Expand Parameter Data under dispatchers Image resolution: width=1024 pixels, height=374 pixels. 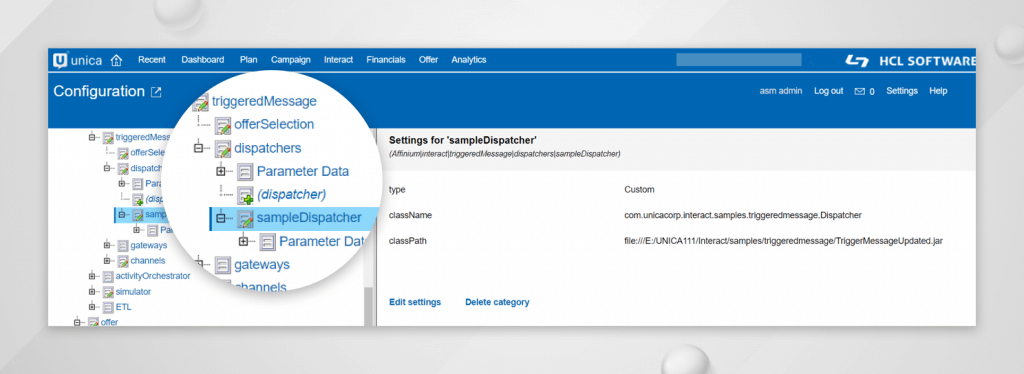220,172
